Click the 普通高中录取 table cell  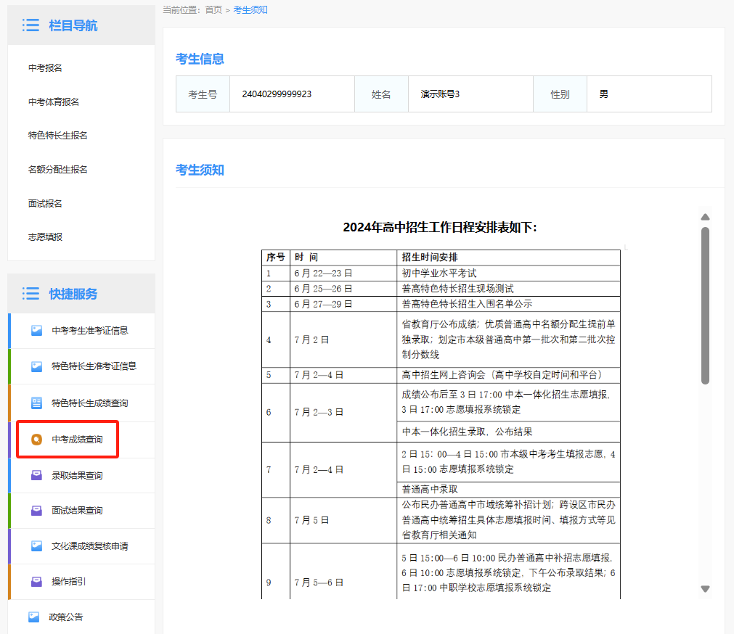tap(508, 489)
